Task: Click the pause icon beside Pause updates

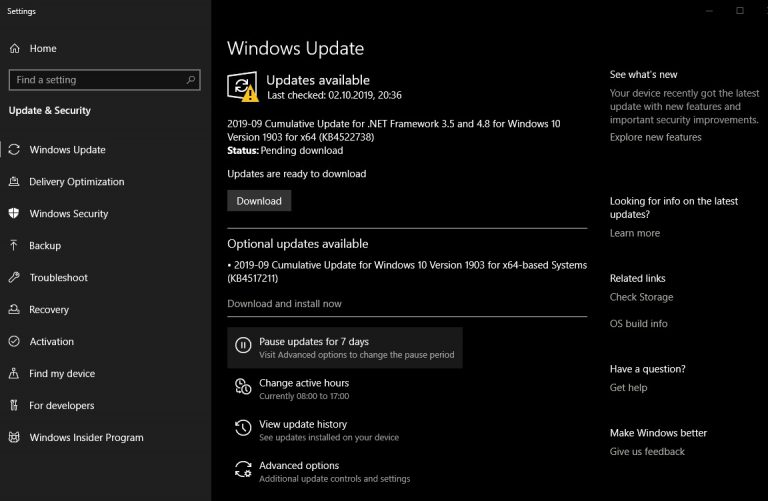Action: [x=243, y=345]
